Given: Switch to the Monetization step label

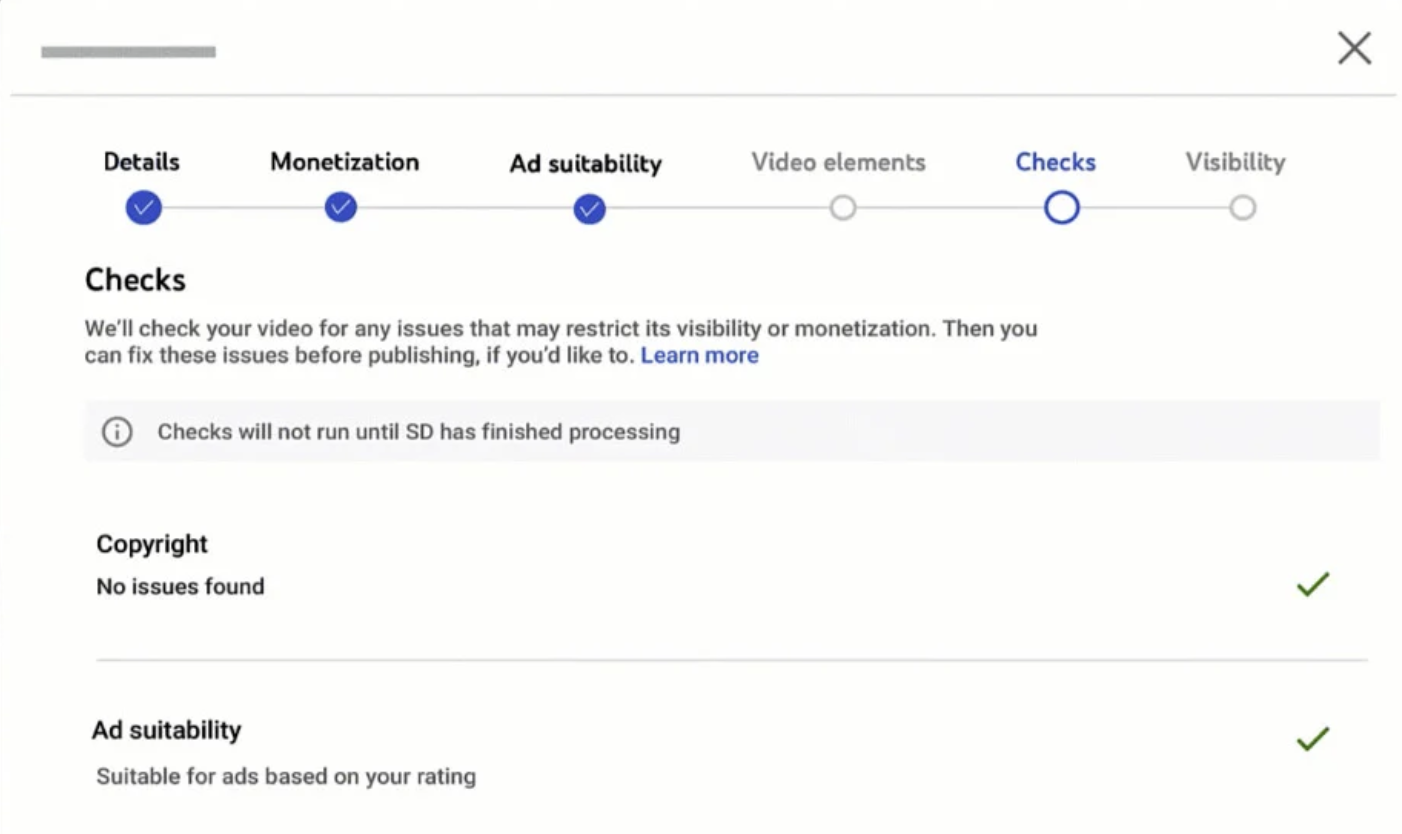Looking at the screenshot, I should (344, 162).
